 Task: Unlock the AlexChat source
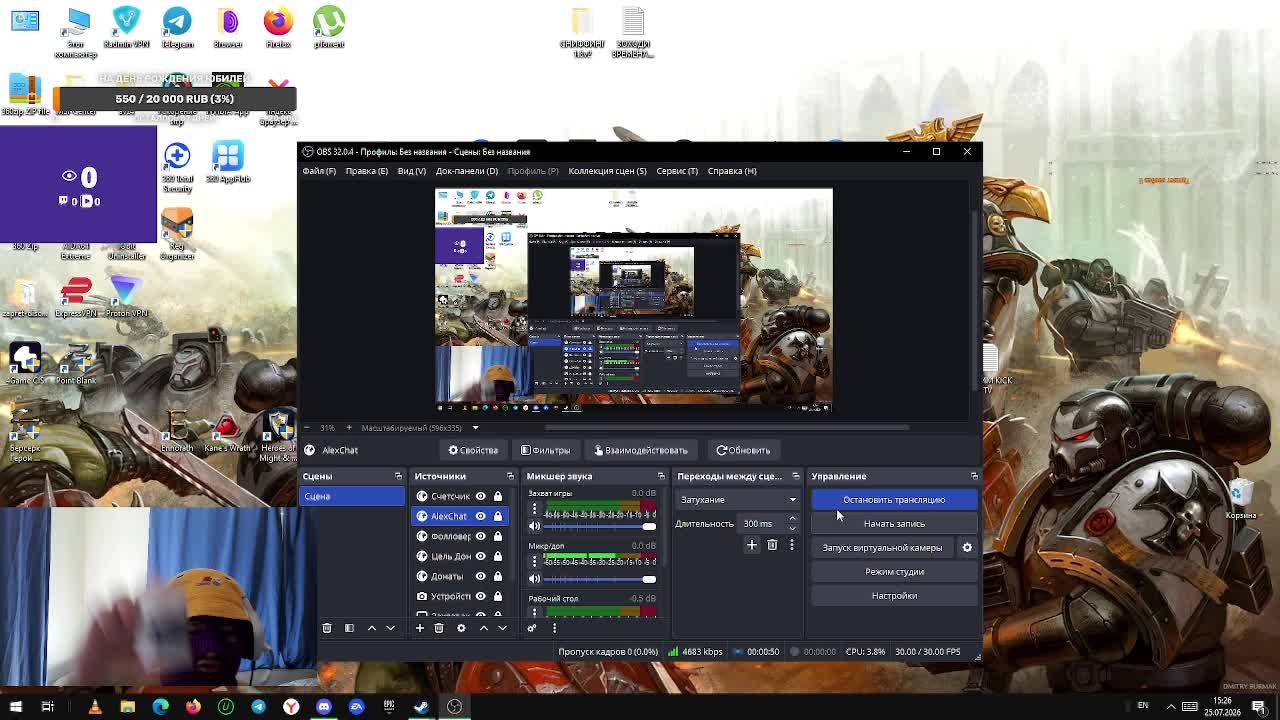(x=498, y=516)
